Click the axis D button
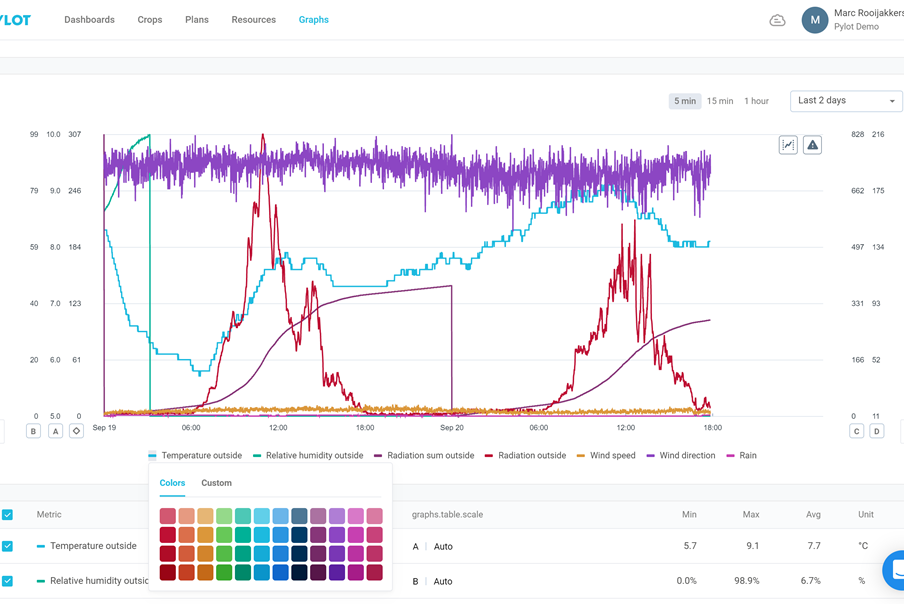 tap(877, 431)
